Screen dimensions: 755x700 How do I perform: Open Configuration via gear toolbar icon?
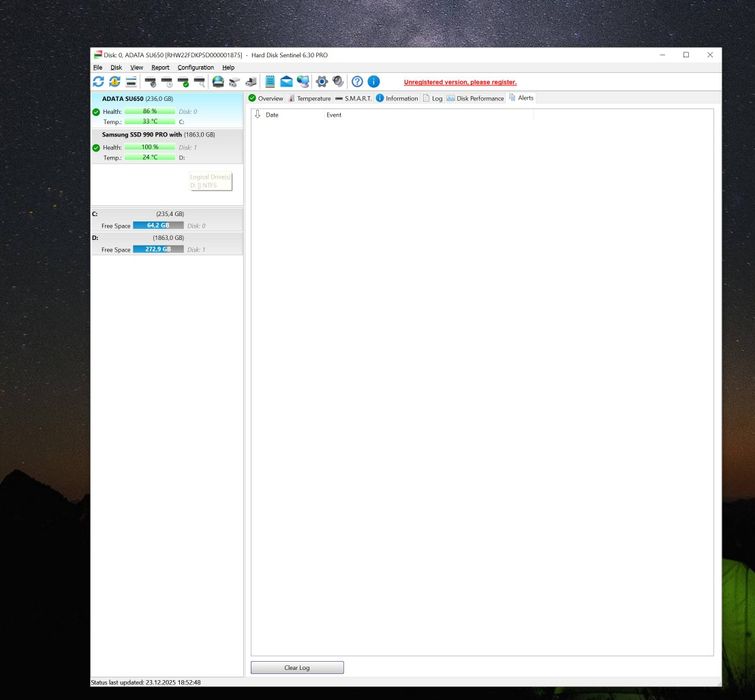click(322, 81)
